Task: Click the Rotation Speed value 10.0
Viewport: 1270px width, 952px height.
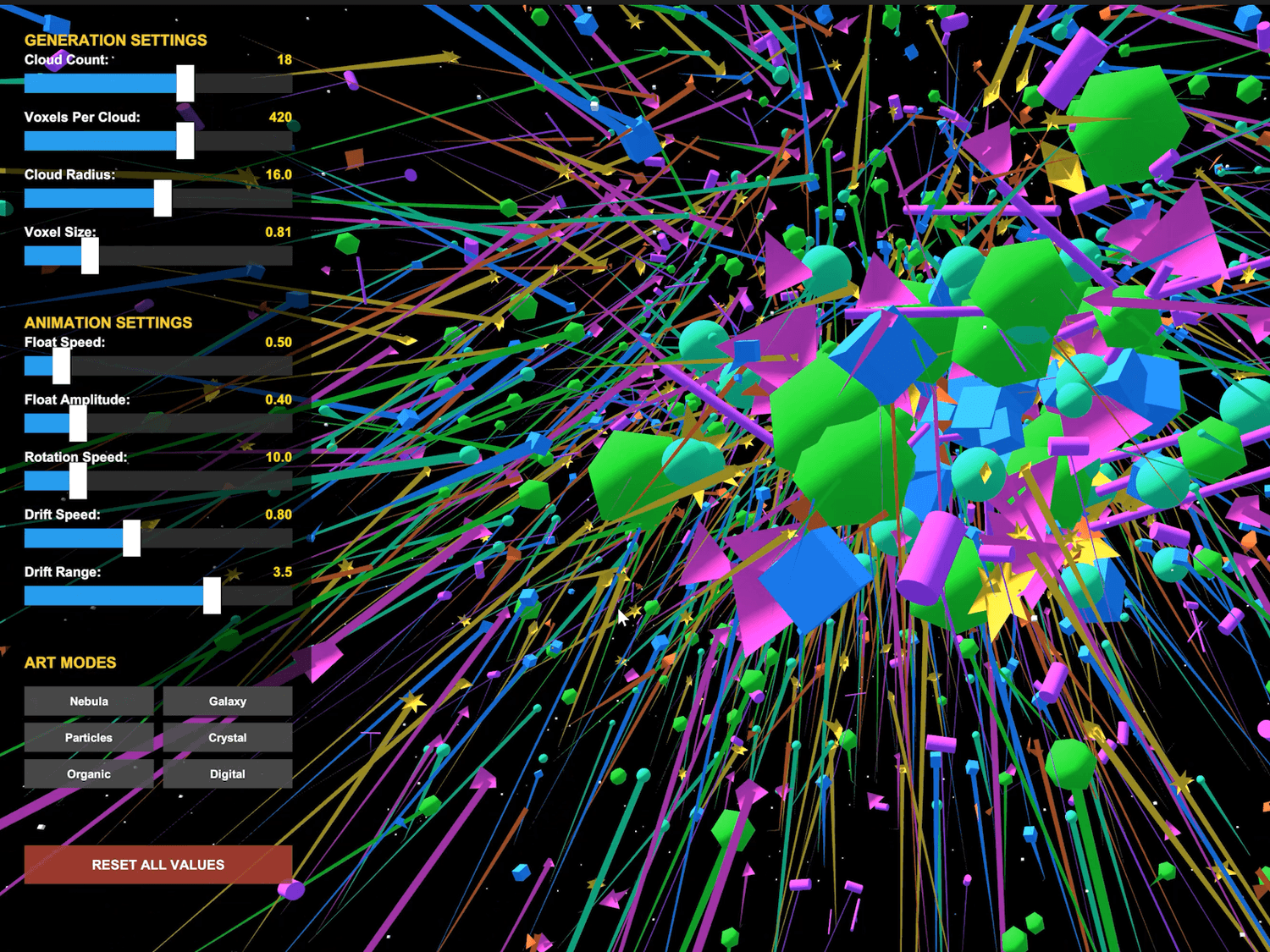Action: click(279, 458)
